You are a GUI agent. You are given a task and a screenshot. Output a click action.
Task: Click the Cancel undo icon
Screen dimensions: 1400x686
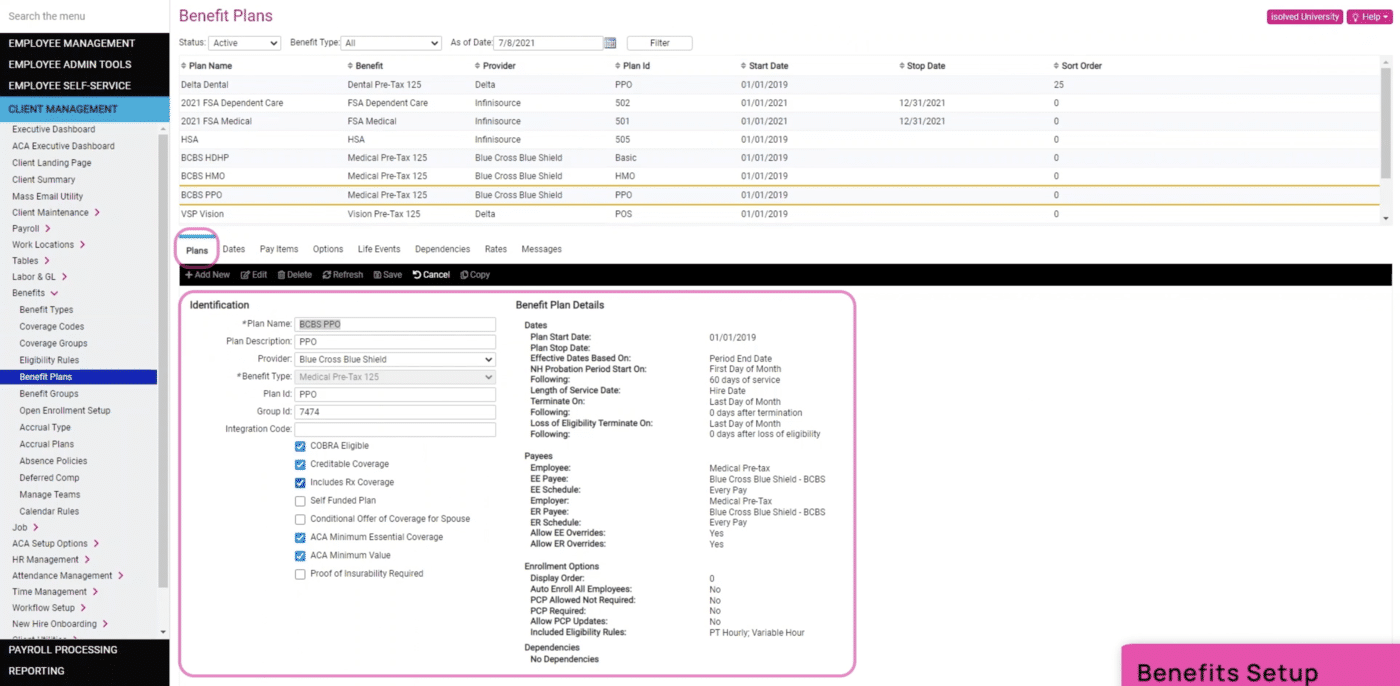pyautogui.click(x=418, y=274)
